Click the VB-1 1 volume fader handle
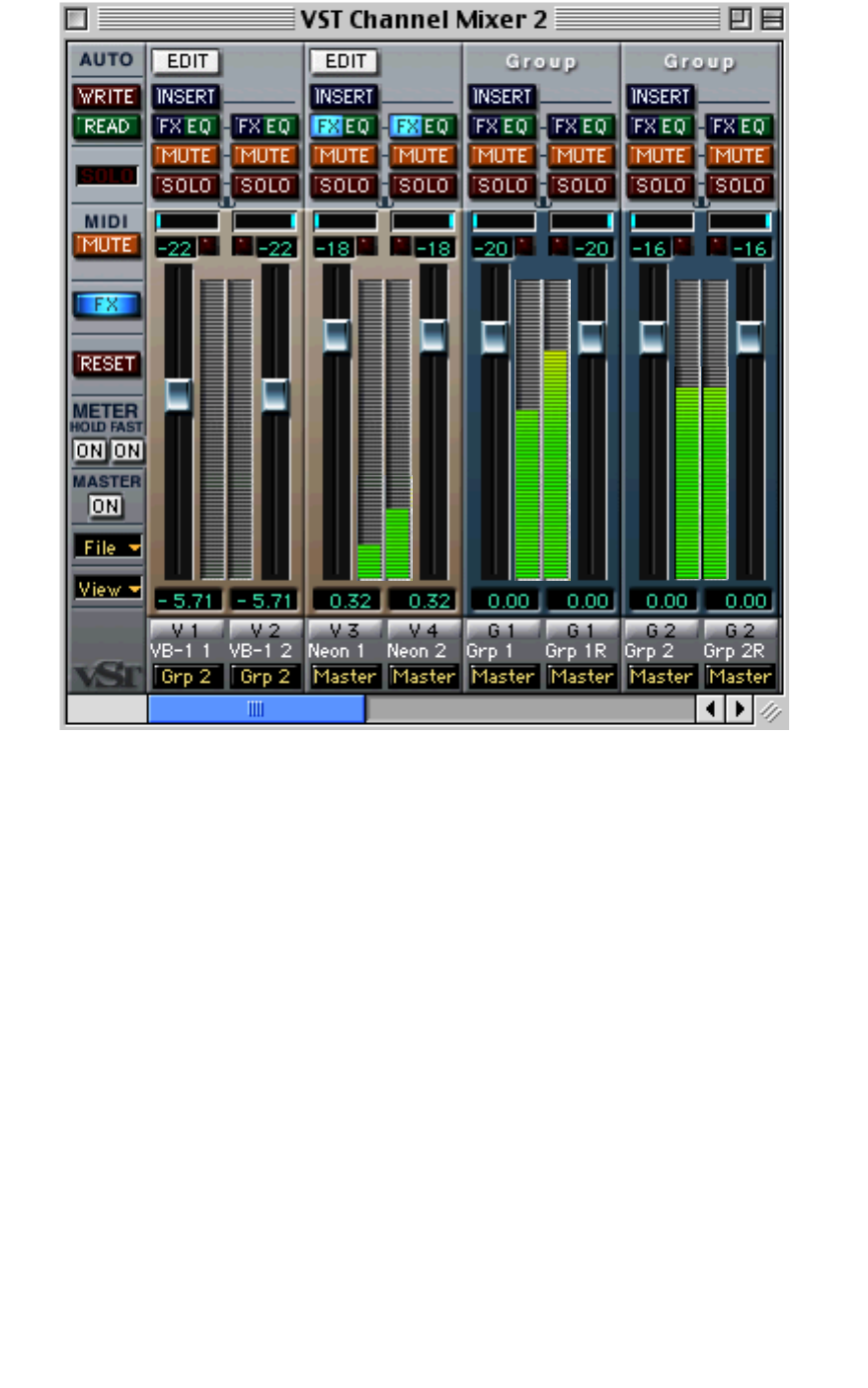868x1388 pixels. [178, 394]
